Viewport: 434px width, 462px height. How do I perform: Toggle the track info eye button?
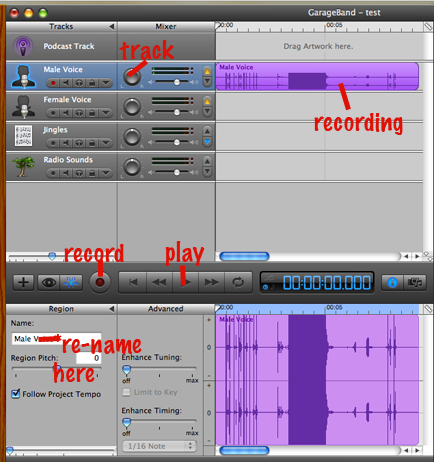pyautogui.click(x=49, y=283)
